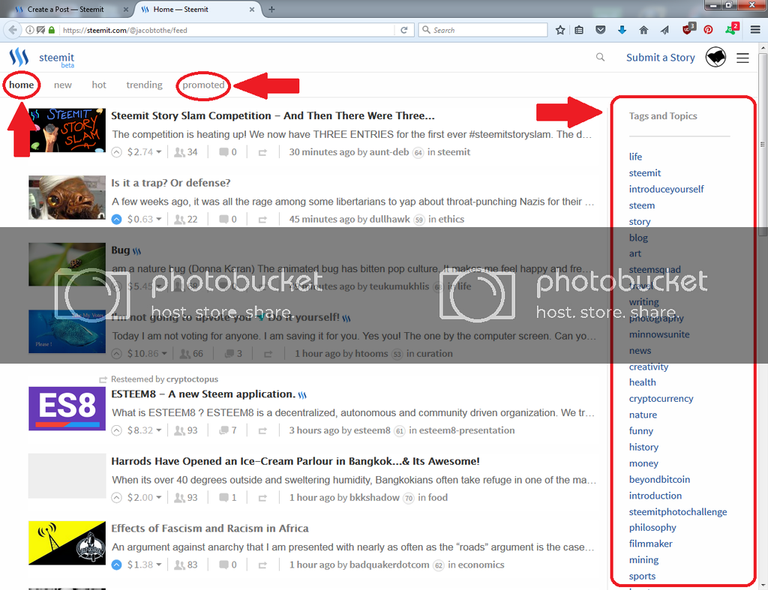Open the Is it a trap post title
This screenshot has height=590, width=768.
(170, 183)
